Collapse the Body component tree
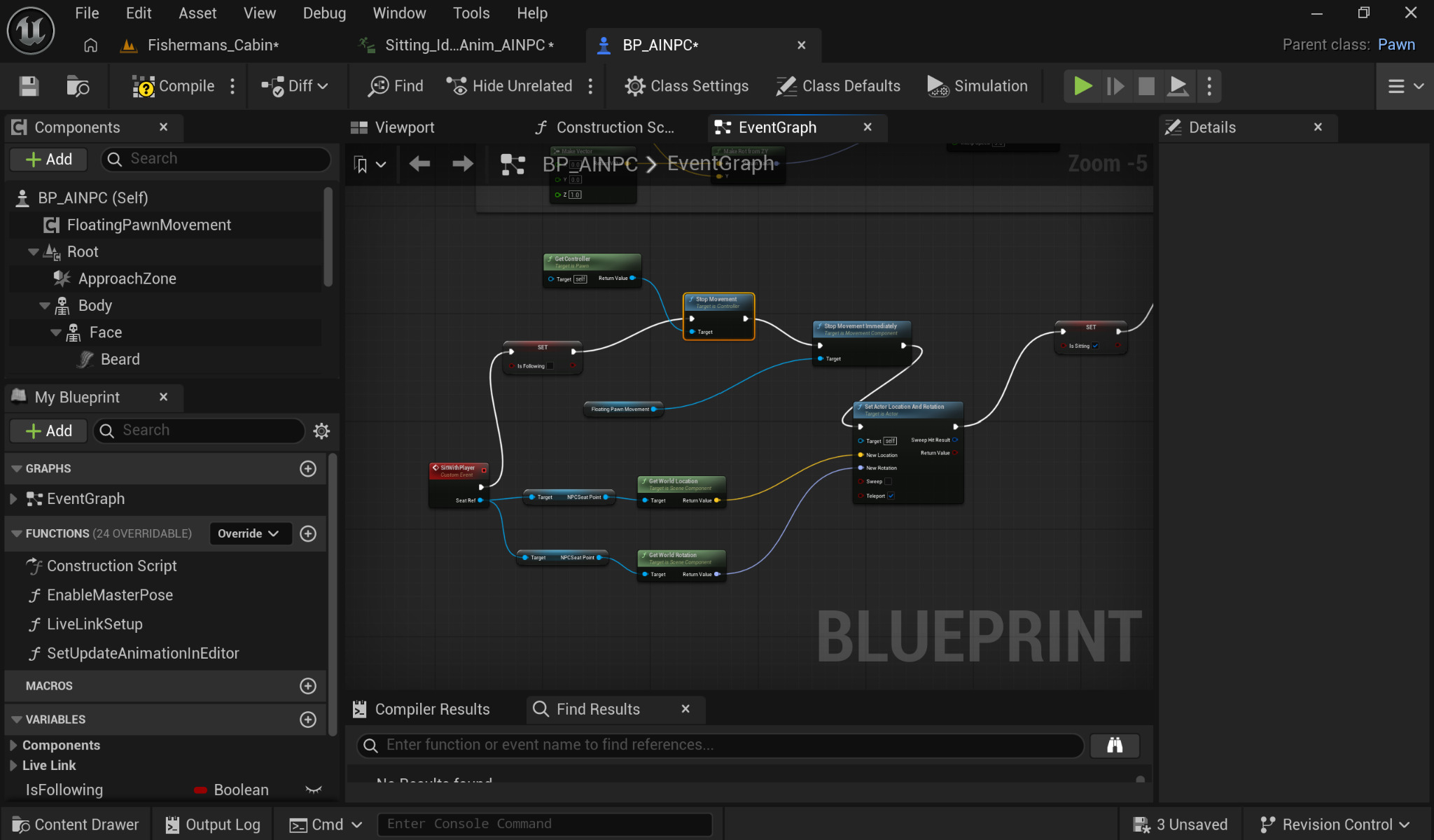Screen dimensions: 1434x840 pyautogui.click(x=45, y=306)
